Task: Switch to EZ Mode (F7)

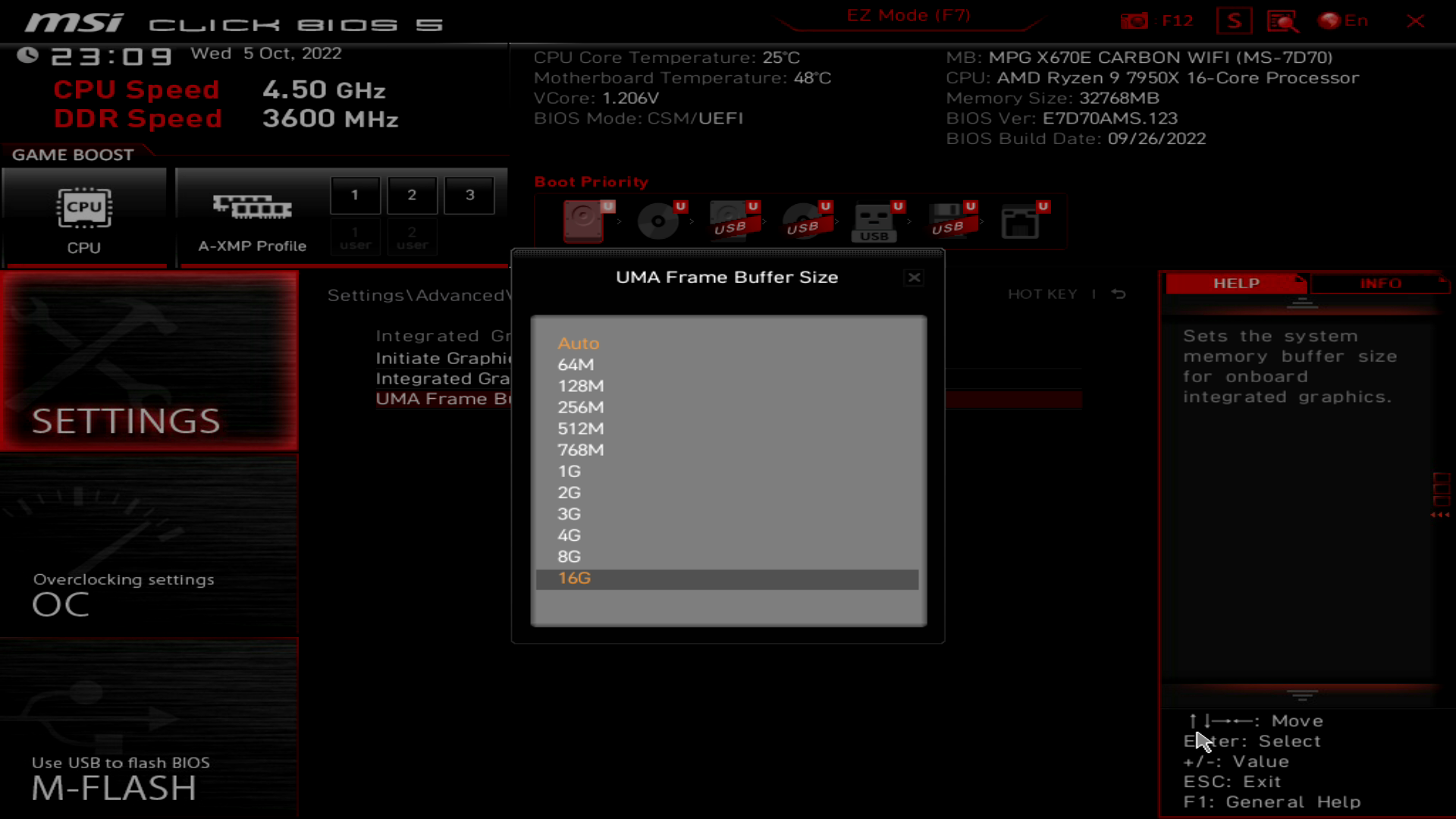Action: coord(908,16)
